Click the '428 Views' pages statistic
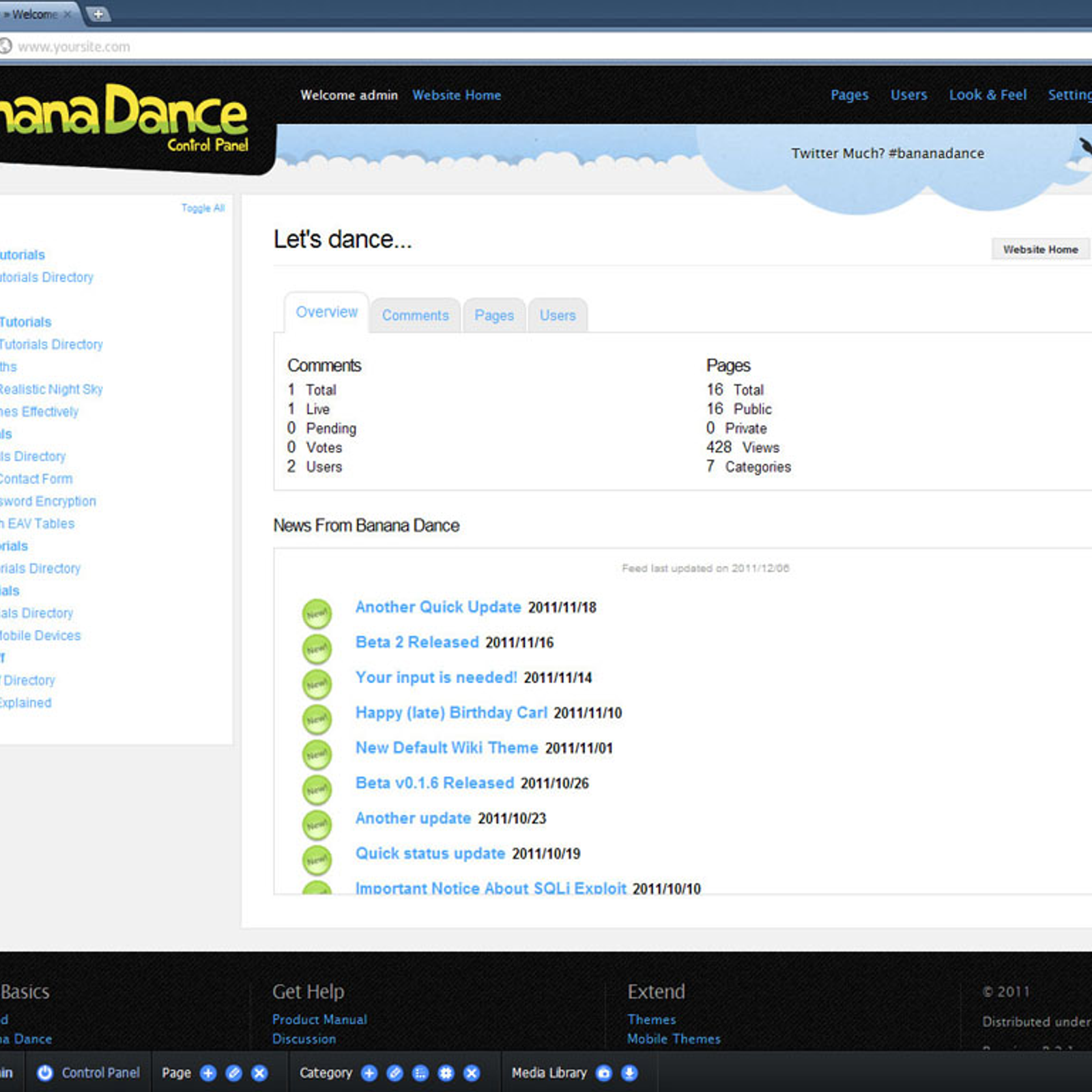 743,447
